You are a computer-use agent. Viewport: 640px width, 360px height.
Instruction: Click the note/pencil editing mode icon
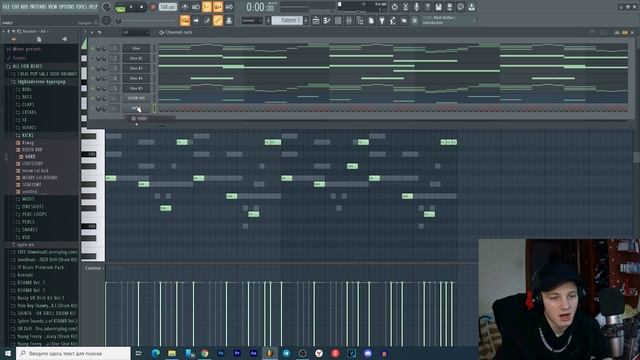pos(207,20)
